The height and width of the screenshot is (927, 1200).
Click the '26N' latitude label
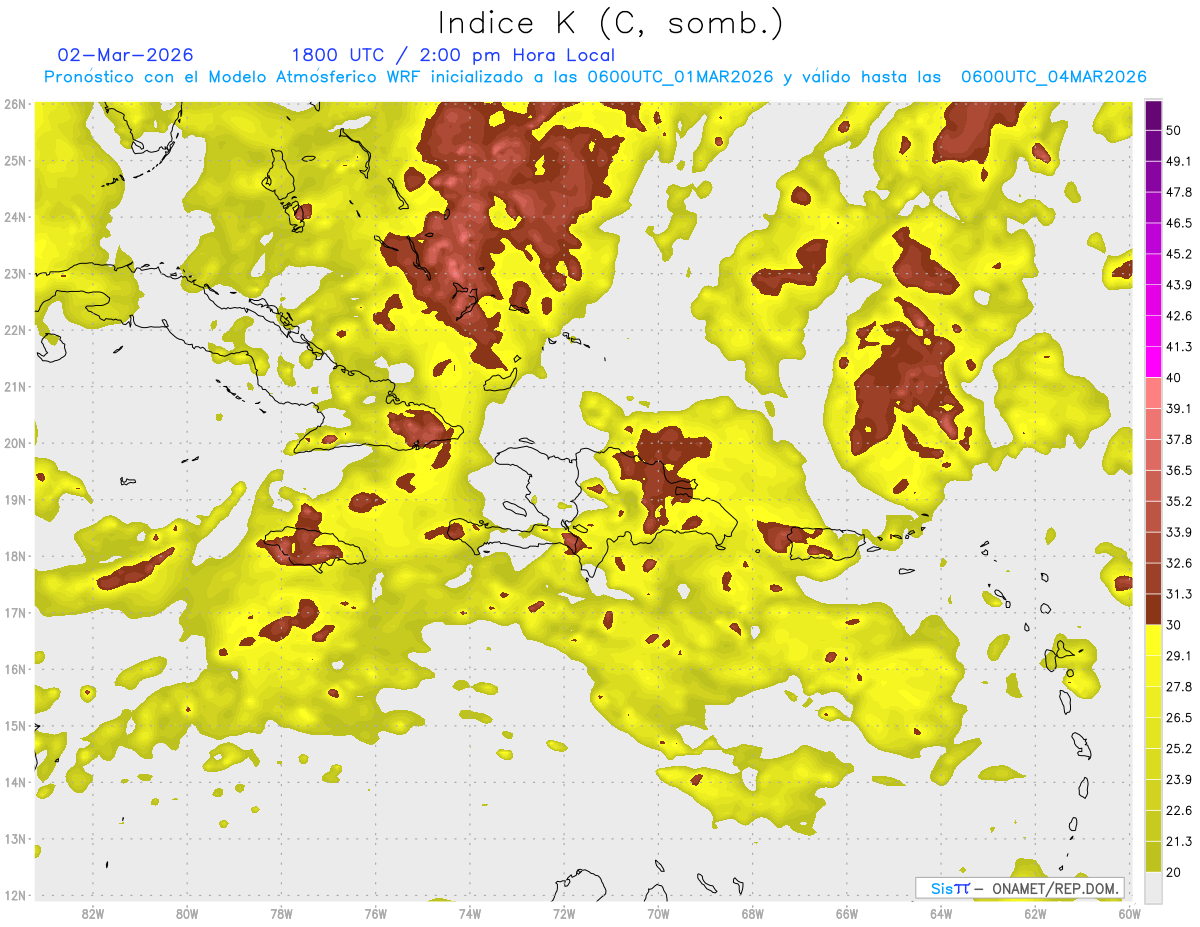(15, 104)
